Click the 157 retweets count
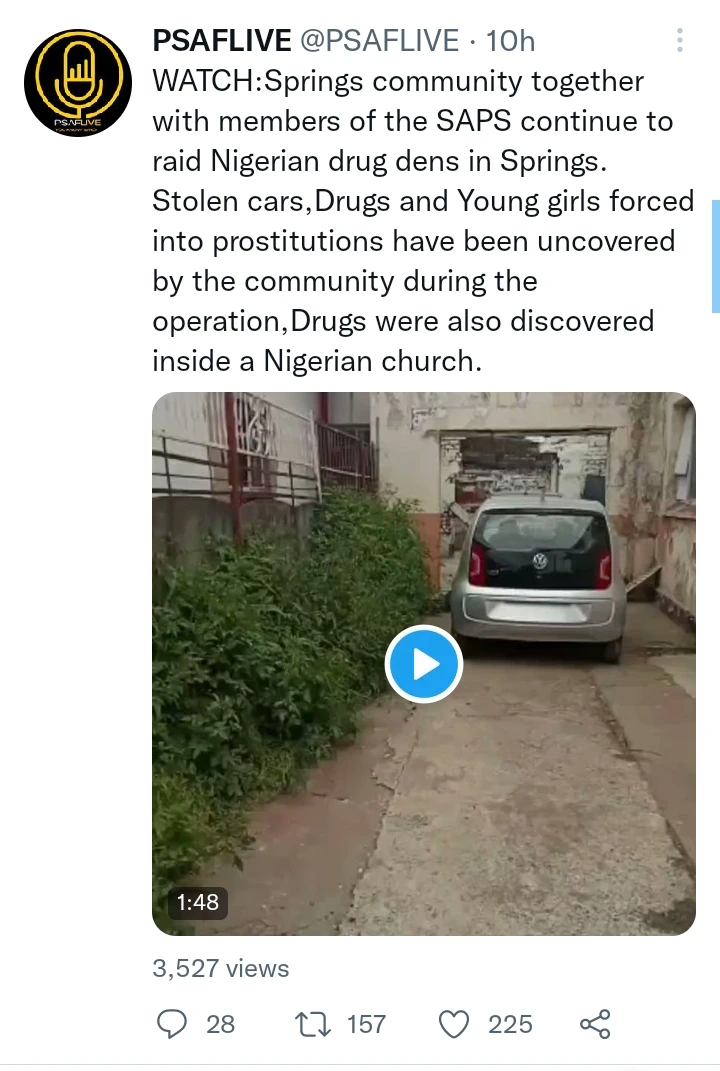 (x=366, y=1024)
